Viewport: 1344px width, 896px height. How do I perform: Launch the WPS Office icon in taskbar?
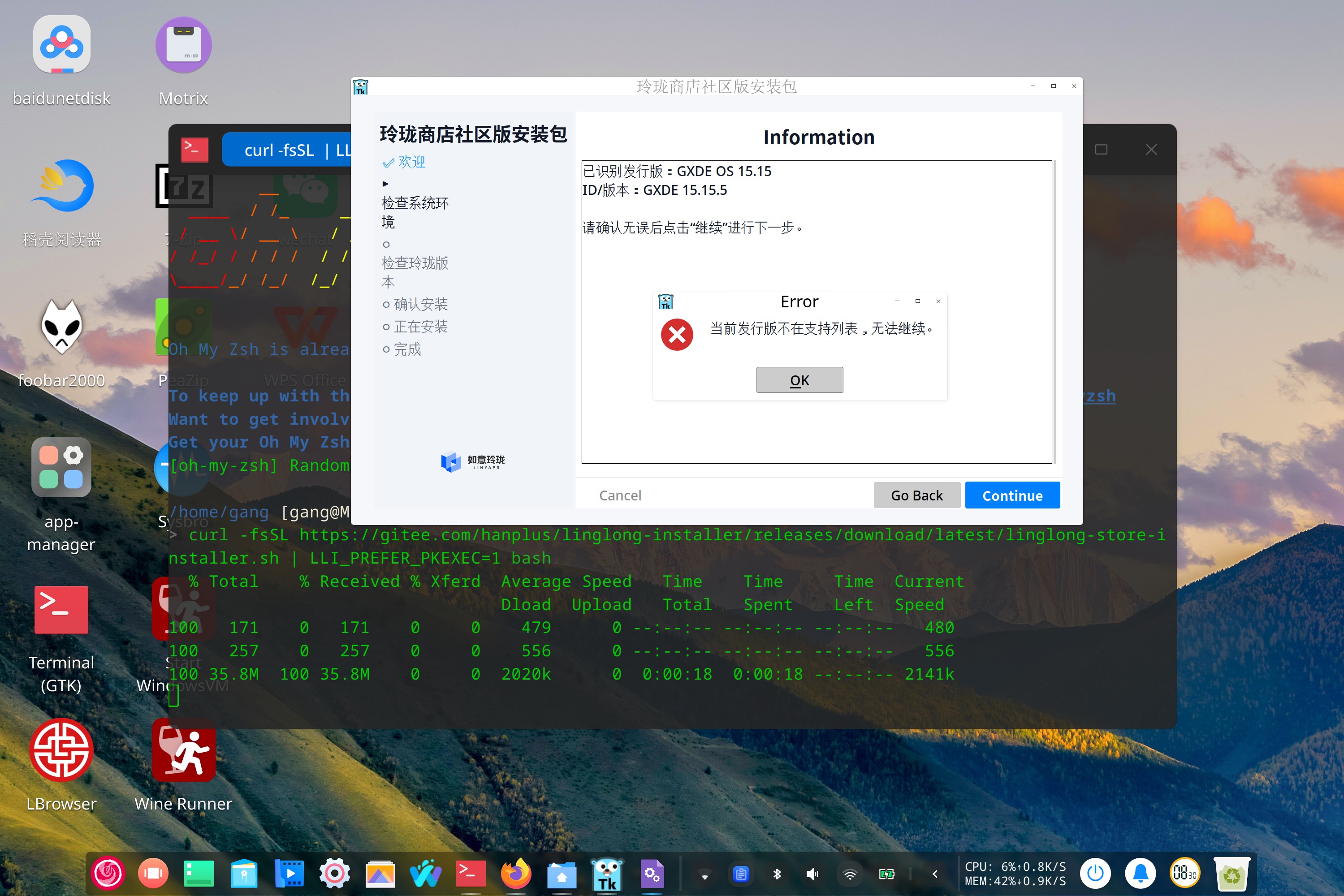(425, 873)
